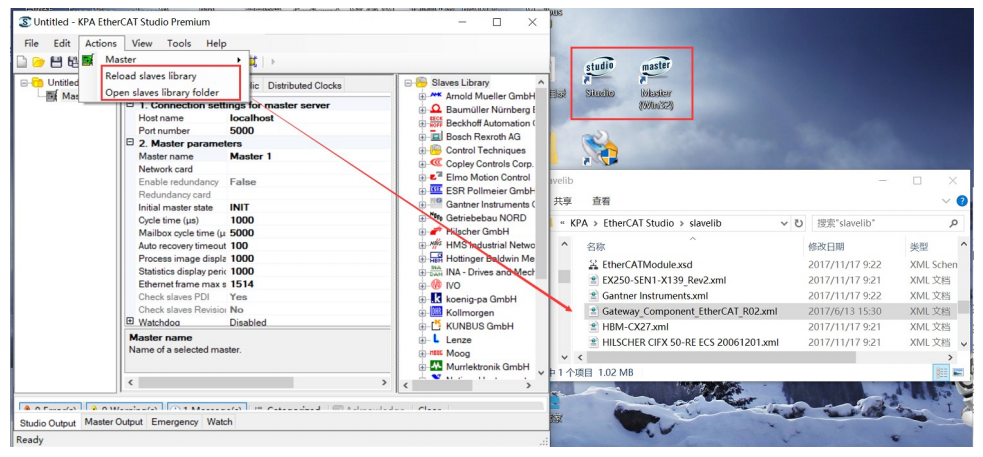Select HBM-CX27.xml file in slavelib
The width and height of the screenshot is (983, 457).
(635, 327)
